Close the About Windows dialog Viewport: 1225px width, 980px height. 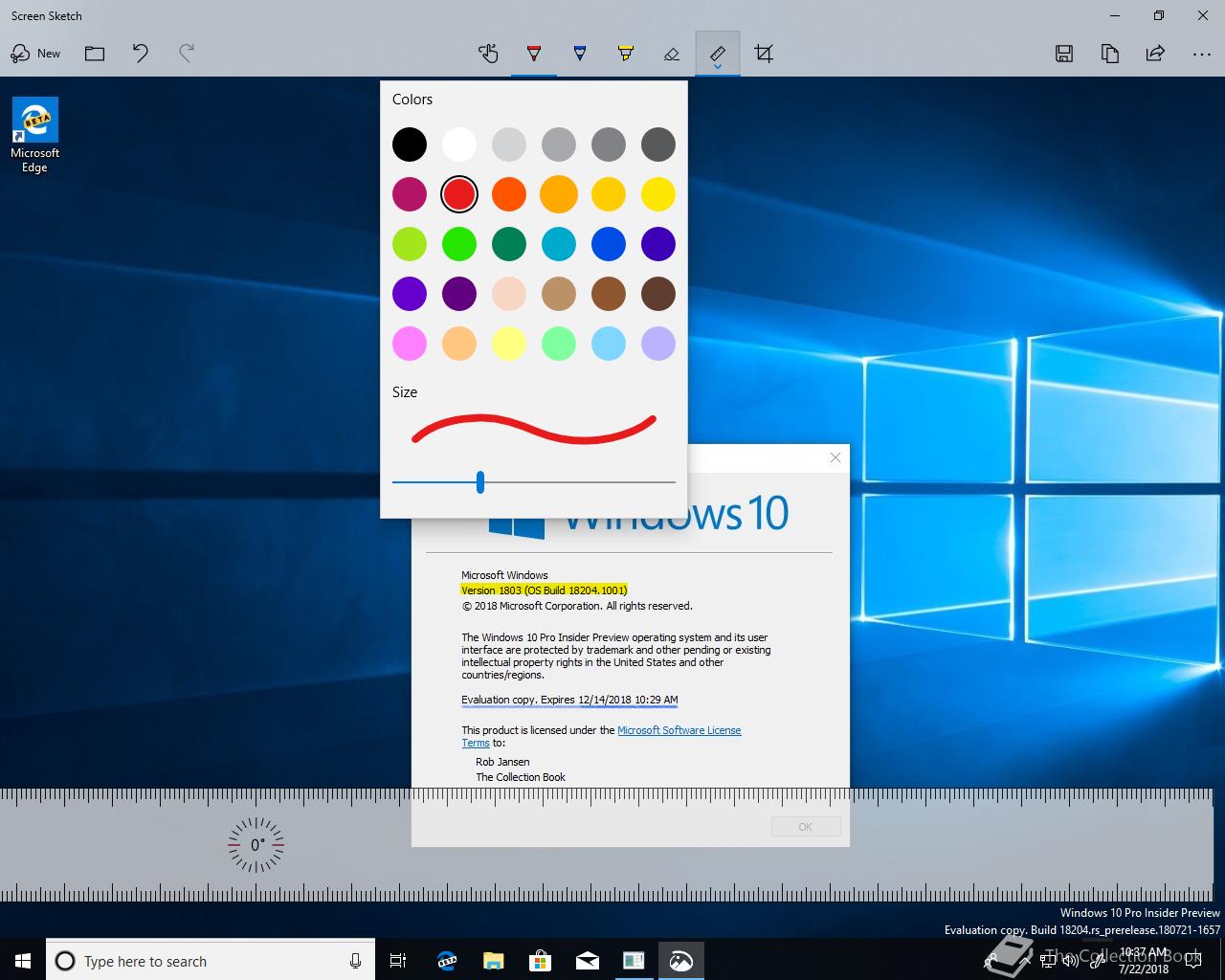(x=835, y=457)
